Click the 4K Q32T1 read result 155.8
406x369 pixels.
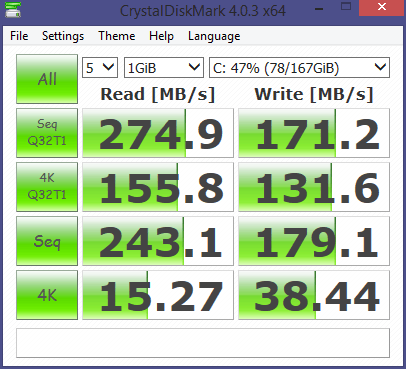pos(158,187)
